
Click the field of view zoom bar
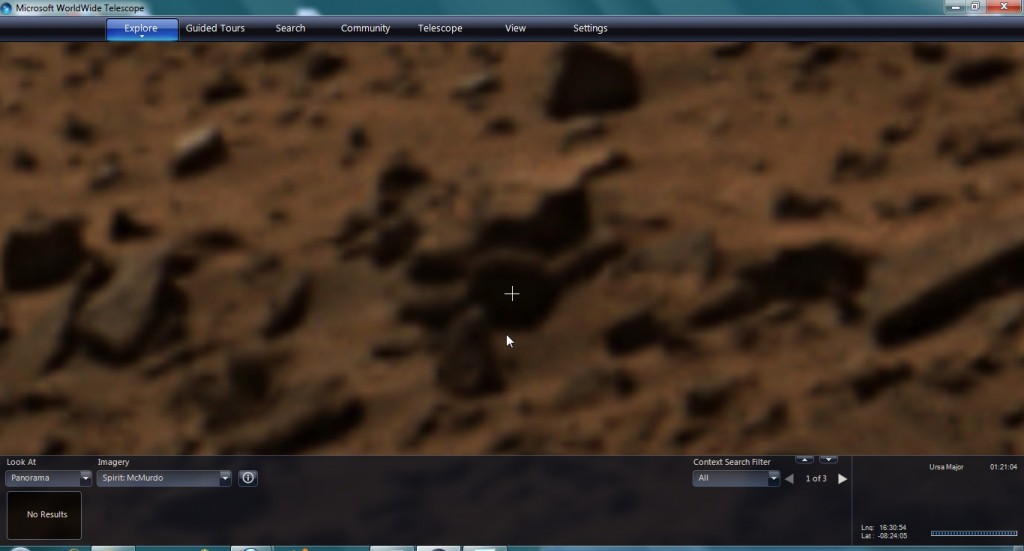point(973,533)
